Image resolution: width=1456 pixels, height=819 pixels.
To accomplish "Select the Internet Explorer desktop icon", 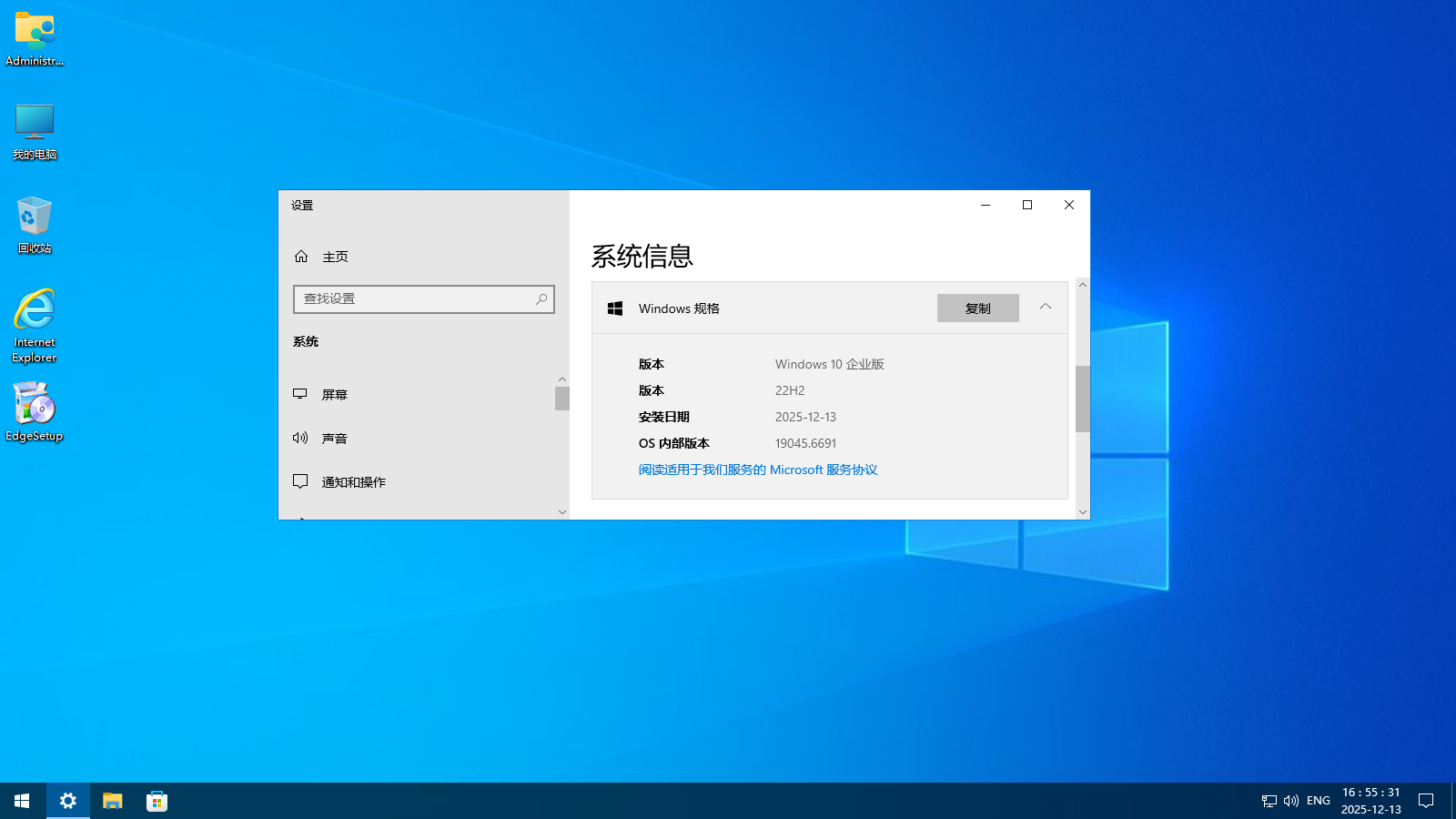I will coord(35,326).
